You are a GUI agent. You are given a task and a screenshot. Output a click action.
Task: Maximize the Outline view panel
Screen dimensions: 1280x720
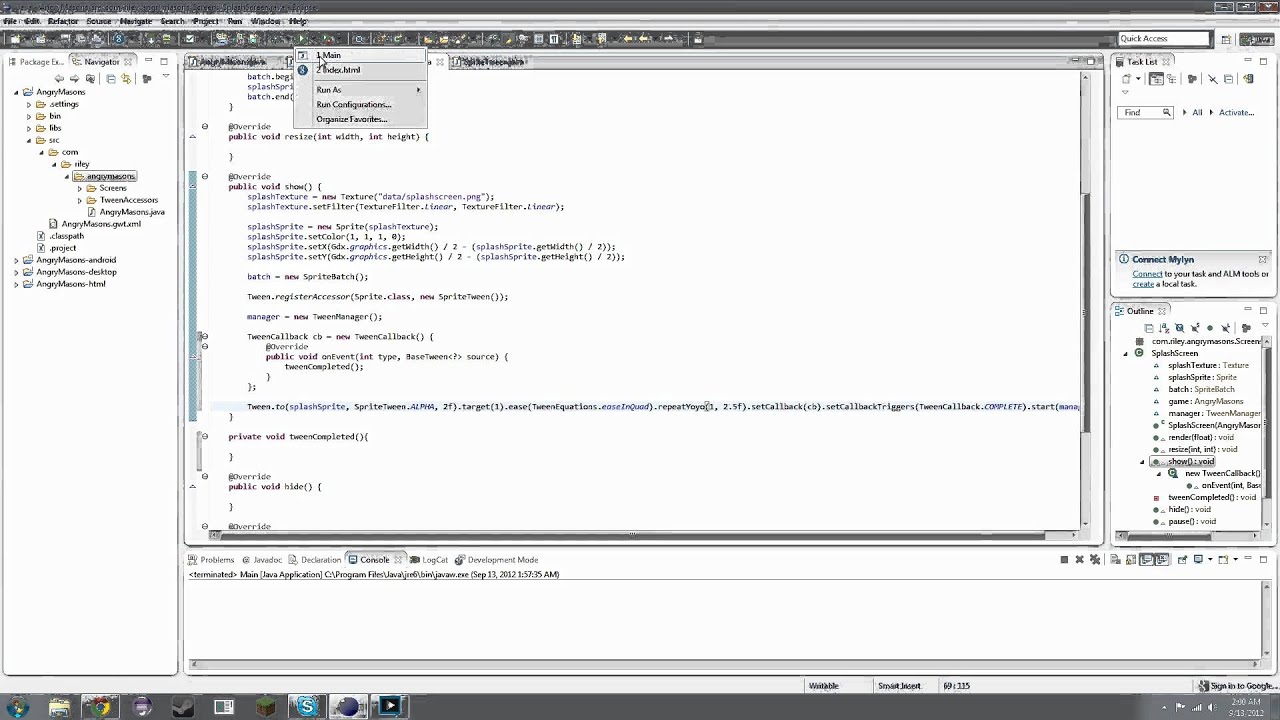(1263, 311)
